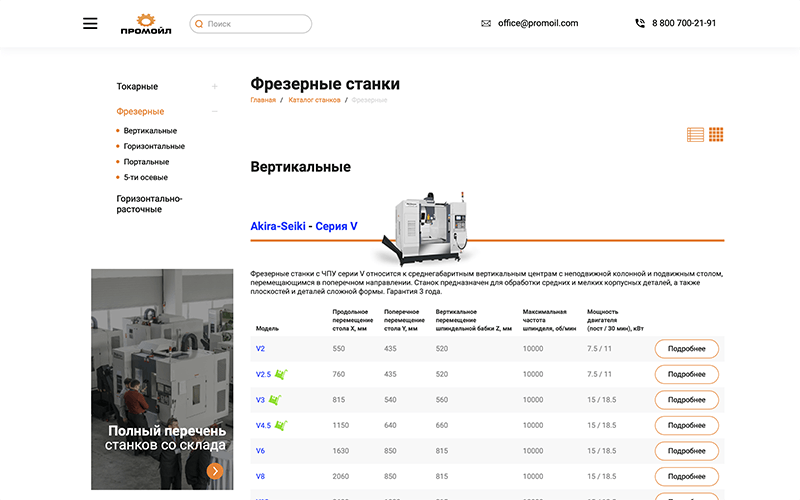Click orange arrow on warehouse banner
The width and height of the screenshot is (800, 500).
[215, 471]
